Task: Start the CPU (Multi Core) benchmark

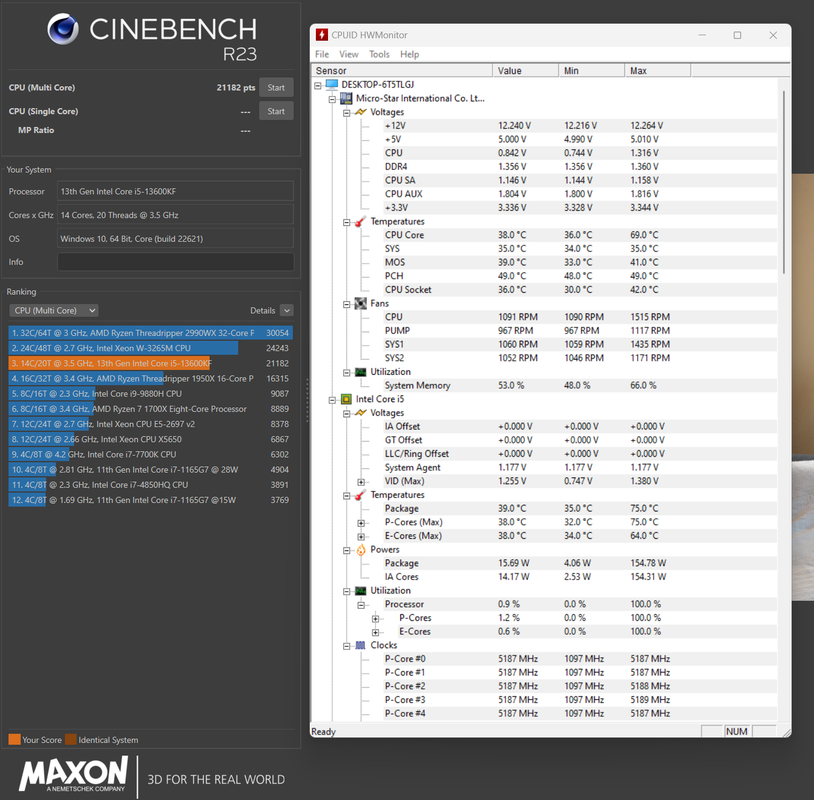Action: click(276, 88)
